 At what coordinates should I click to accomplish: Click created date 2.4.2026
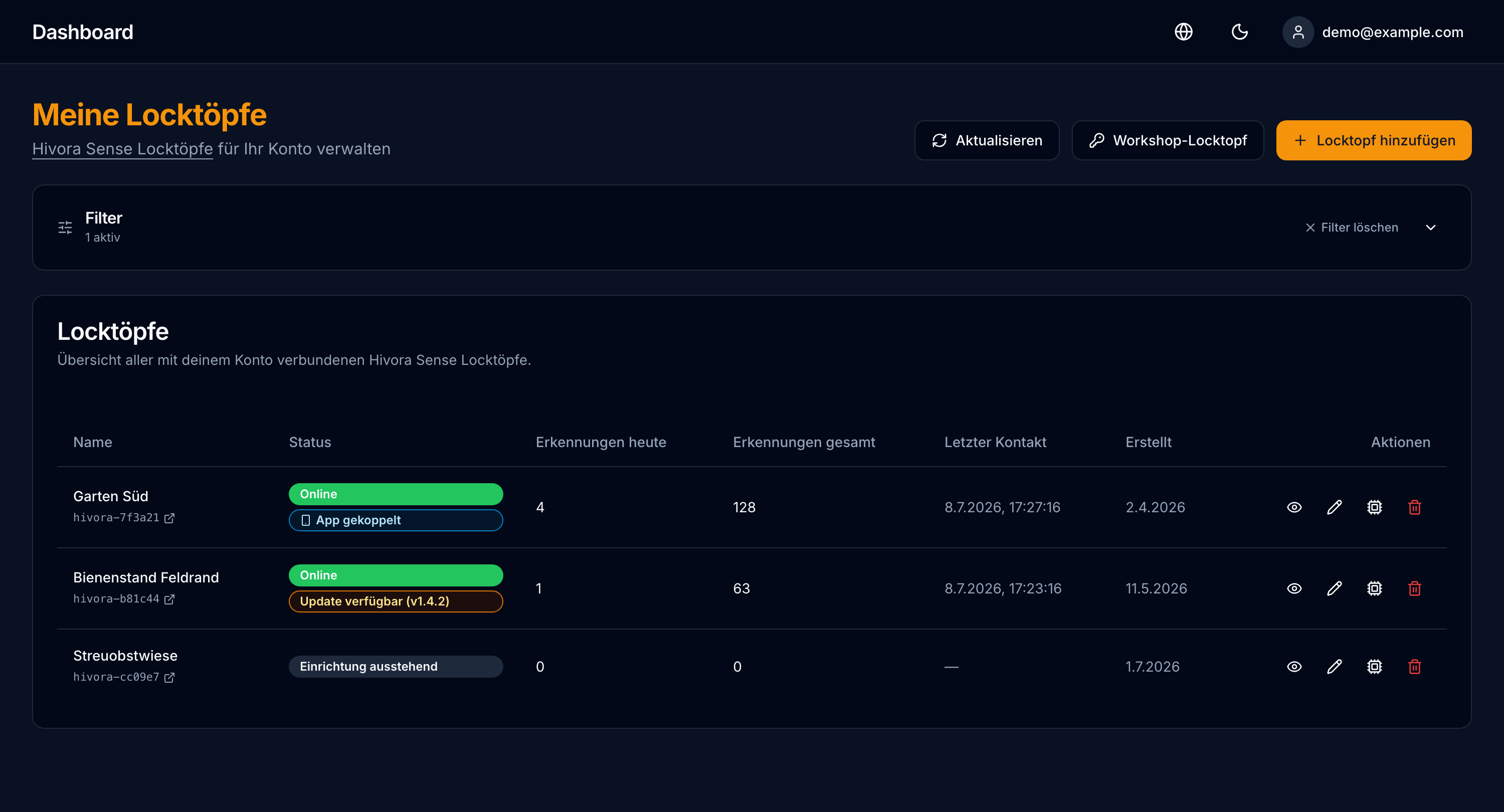pos(1155,507)
